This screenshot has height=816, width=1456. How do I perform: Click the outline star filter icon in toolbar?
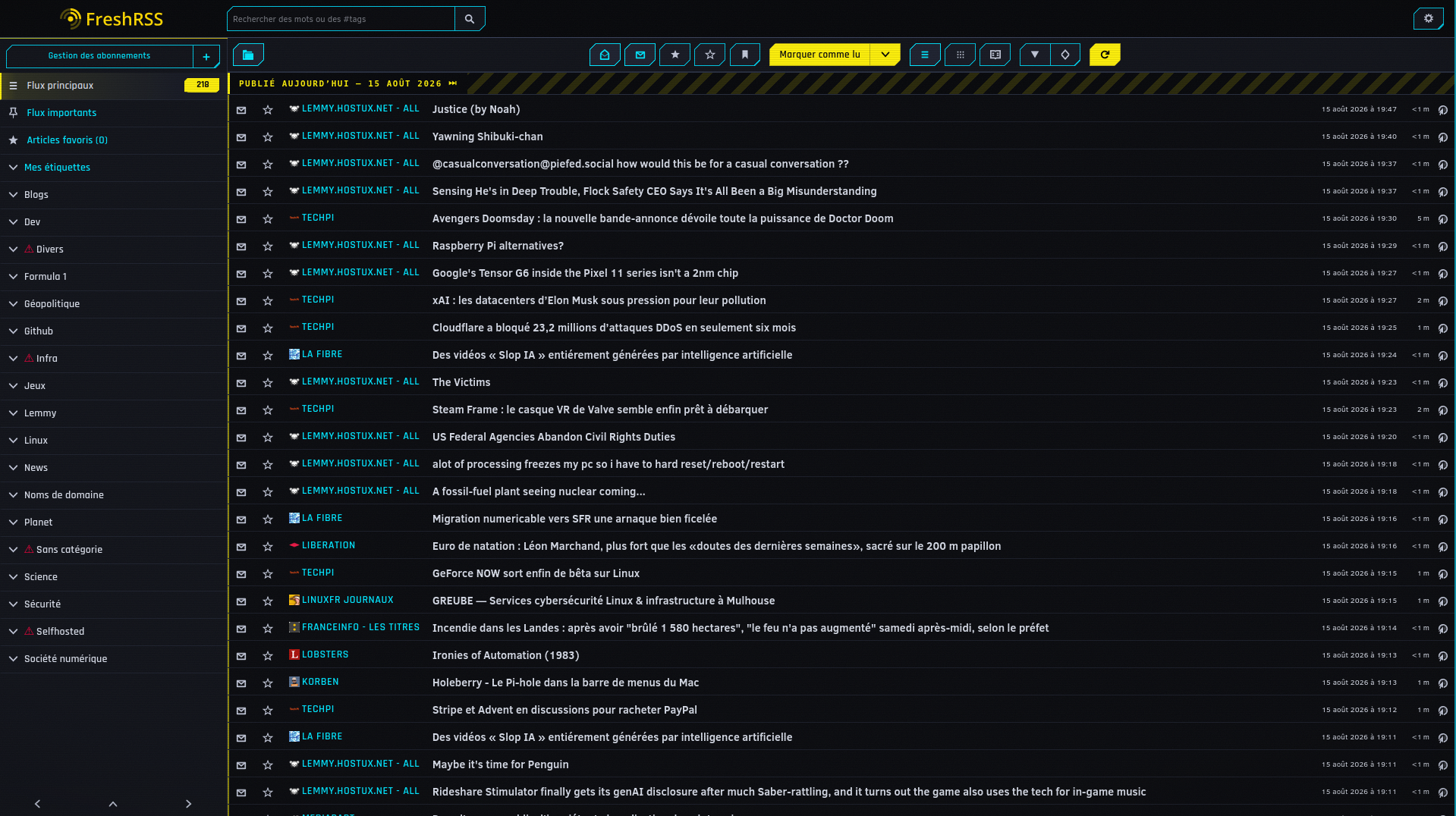(x=709, y=55)
